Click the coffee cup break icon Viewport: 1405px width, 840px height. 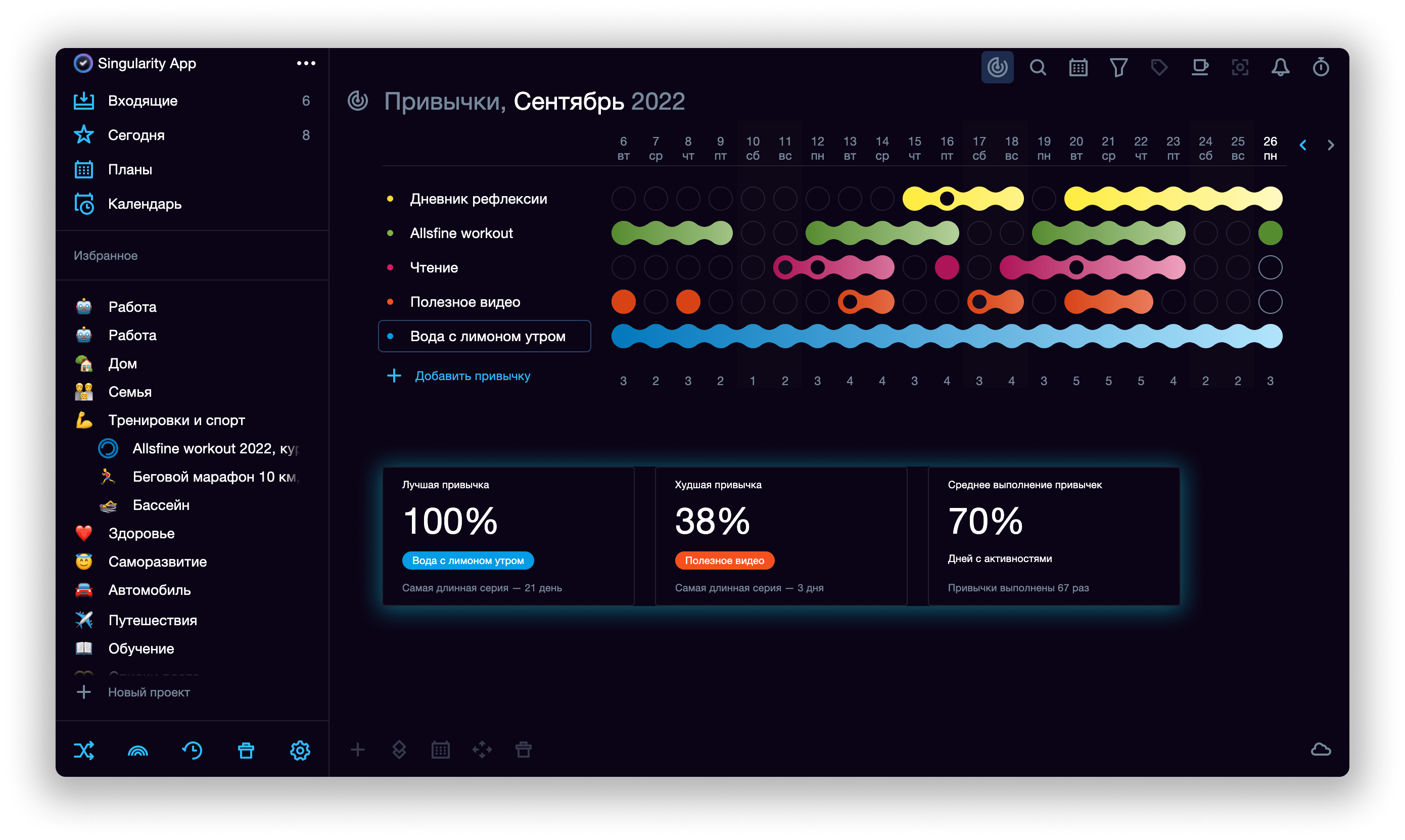[1200, 67]
